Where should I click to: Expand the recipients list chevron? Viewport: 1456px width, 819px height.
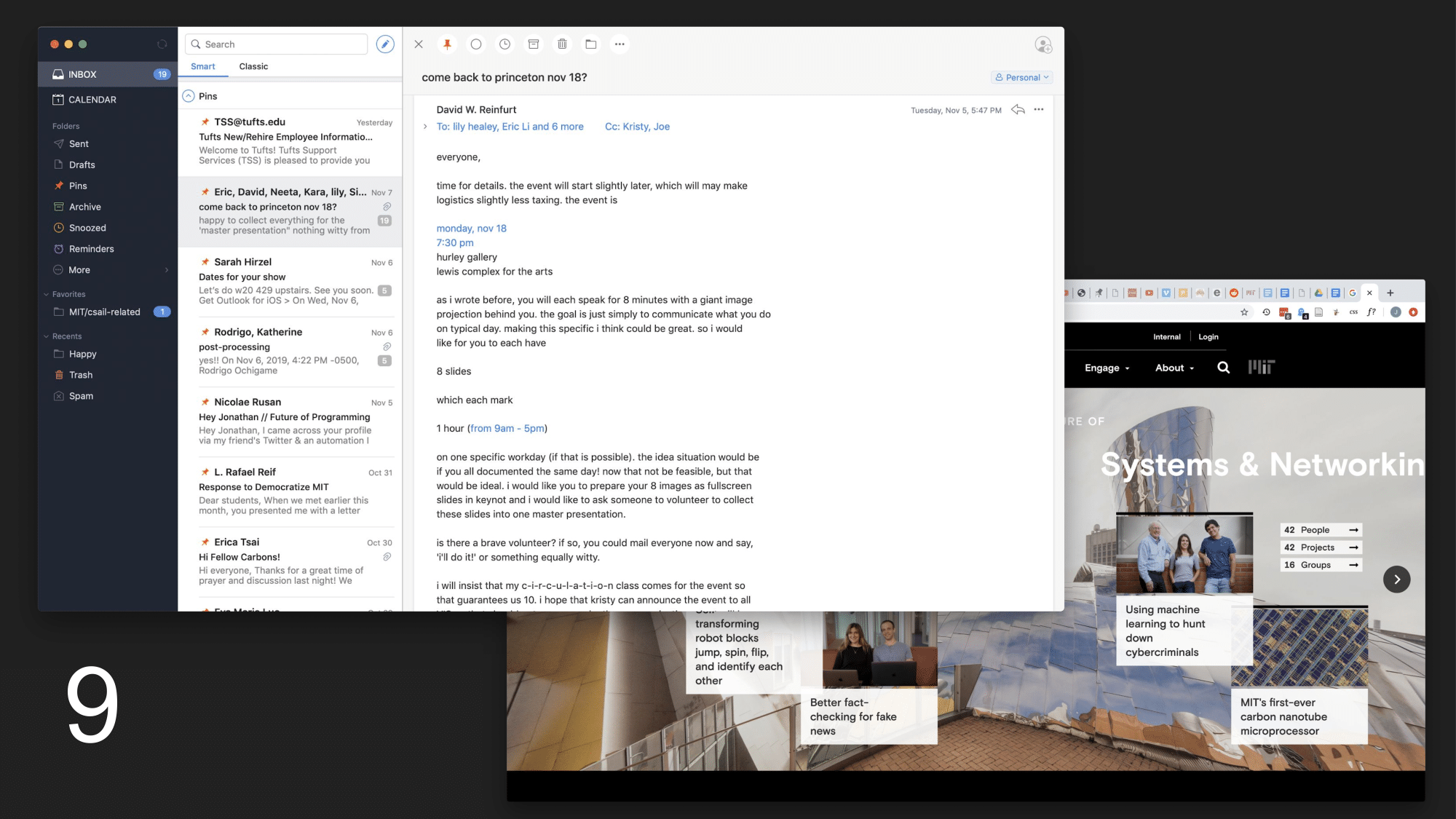[425, 127]
